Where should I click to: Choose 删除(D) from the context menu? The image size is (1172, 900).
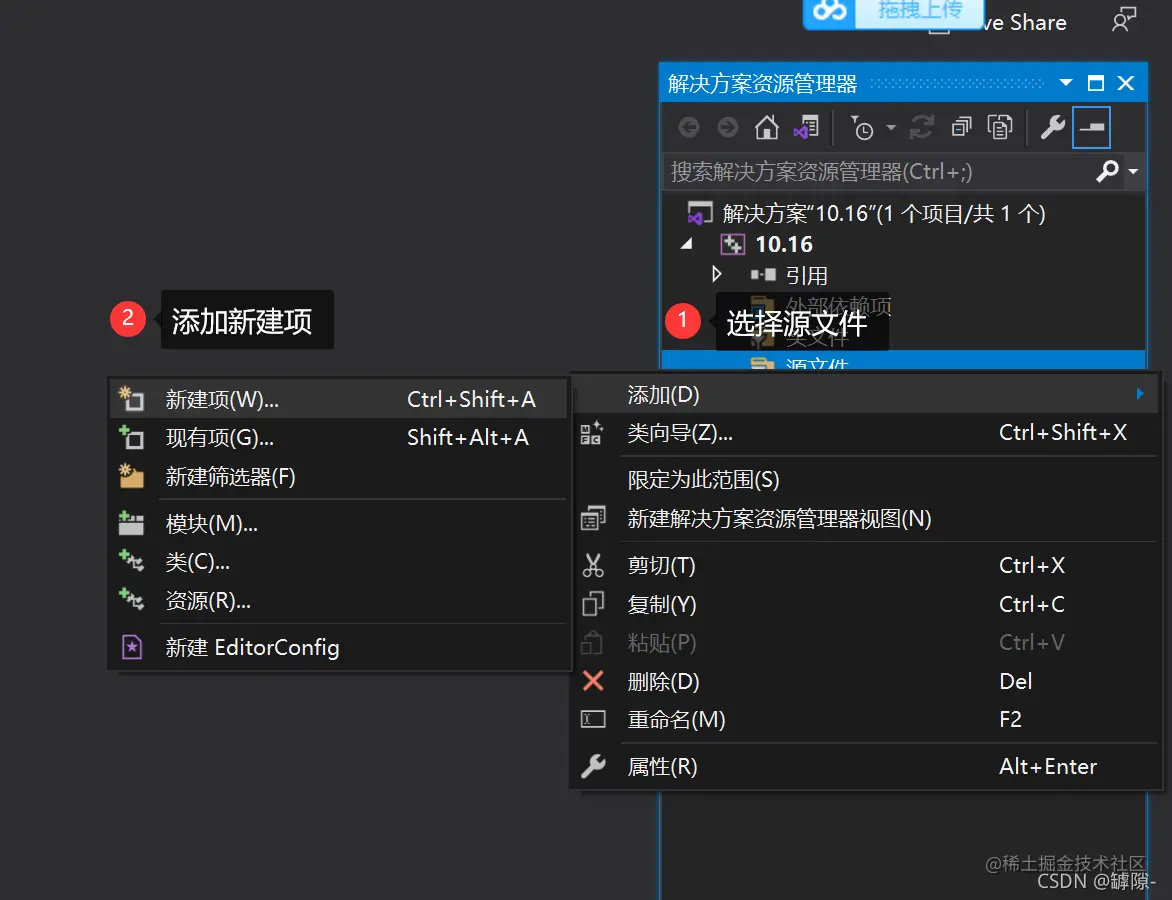pos(866,681)
